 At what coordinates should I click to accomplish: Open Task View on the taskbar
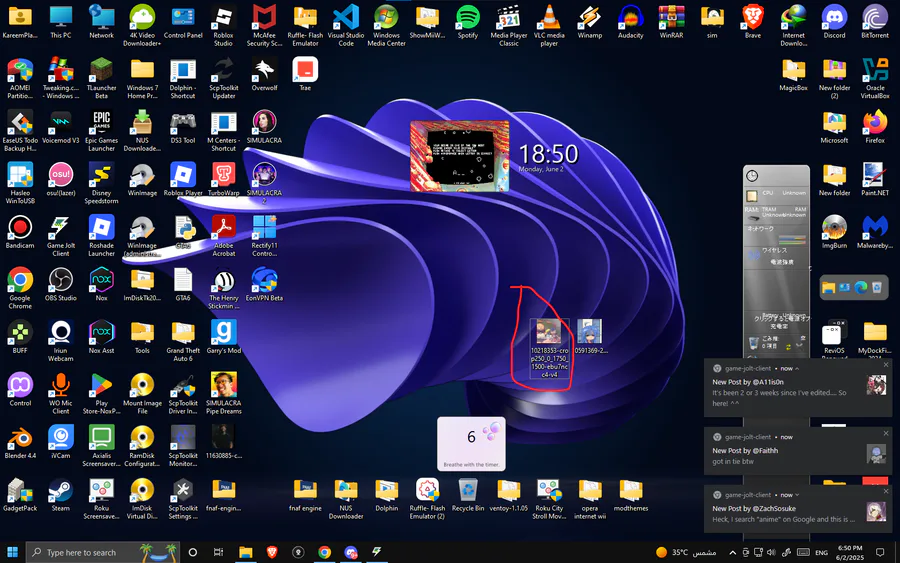pos(218,552)
